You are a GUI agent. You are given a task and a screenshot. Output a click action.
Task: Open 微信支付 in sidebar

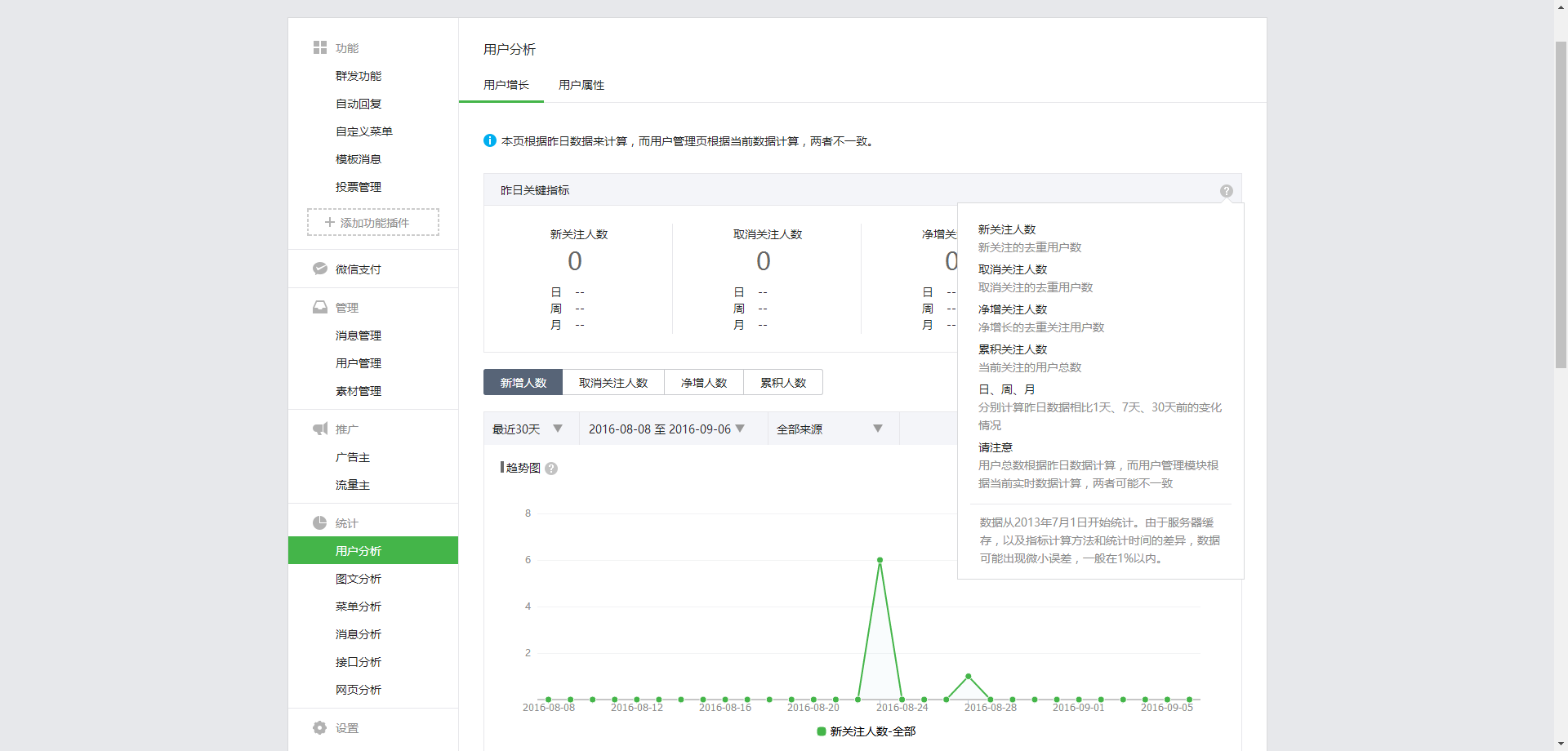point(359,269)
